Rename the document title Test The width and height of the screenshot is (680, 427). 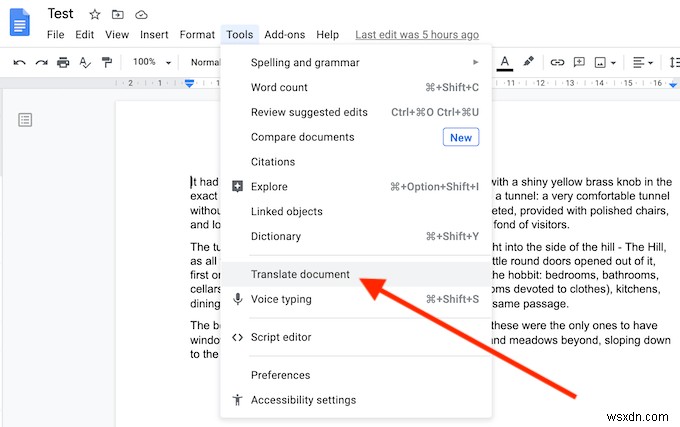coord(61,14)
